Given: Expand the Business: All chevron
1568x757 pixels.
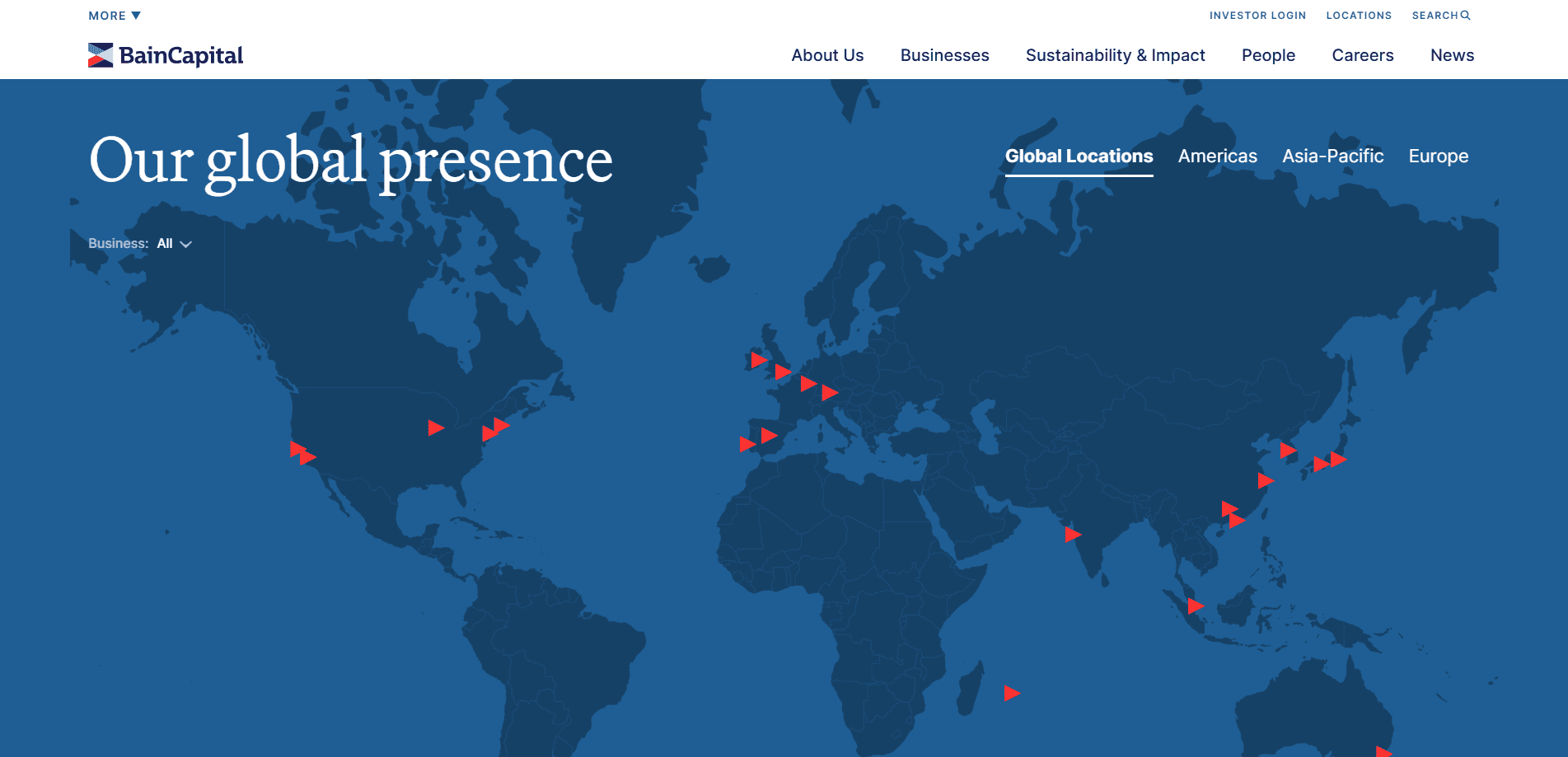Looking at the screenshot, I should (x=185, y=244).
